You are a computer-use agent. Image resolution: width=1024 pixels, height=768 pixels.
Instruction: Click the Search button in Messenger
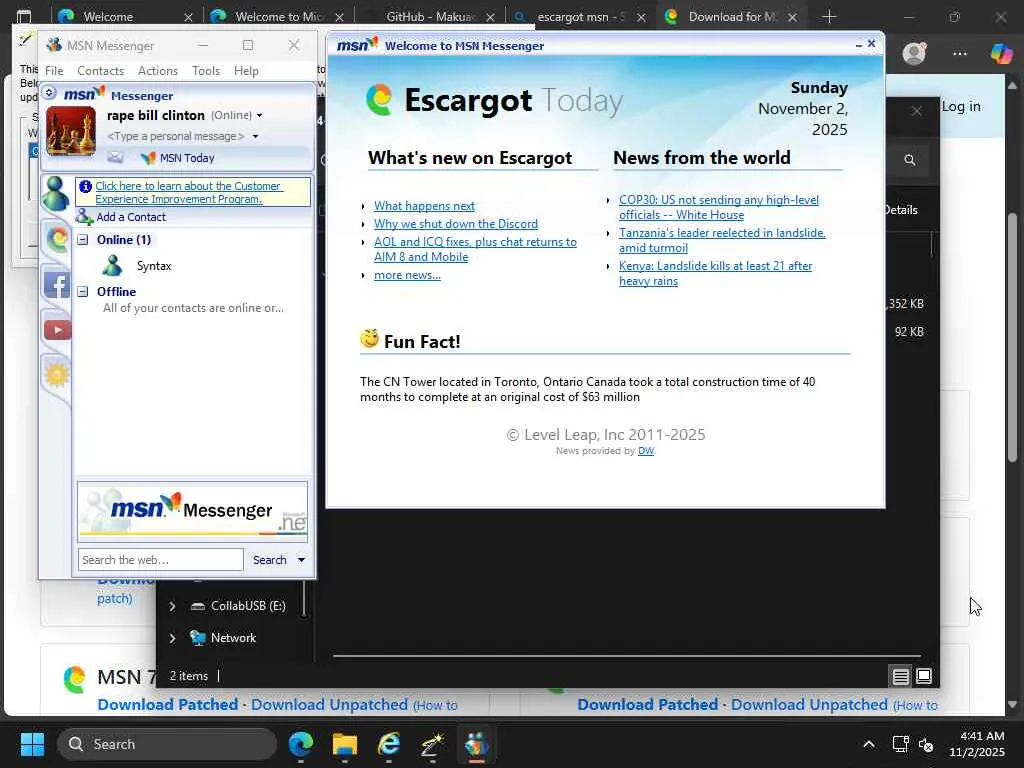point(270,560)
